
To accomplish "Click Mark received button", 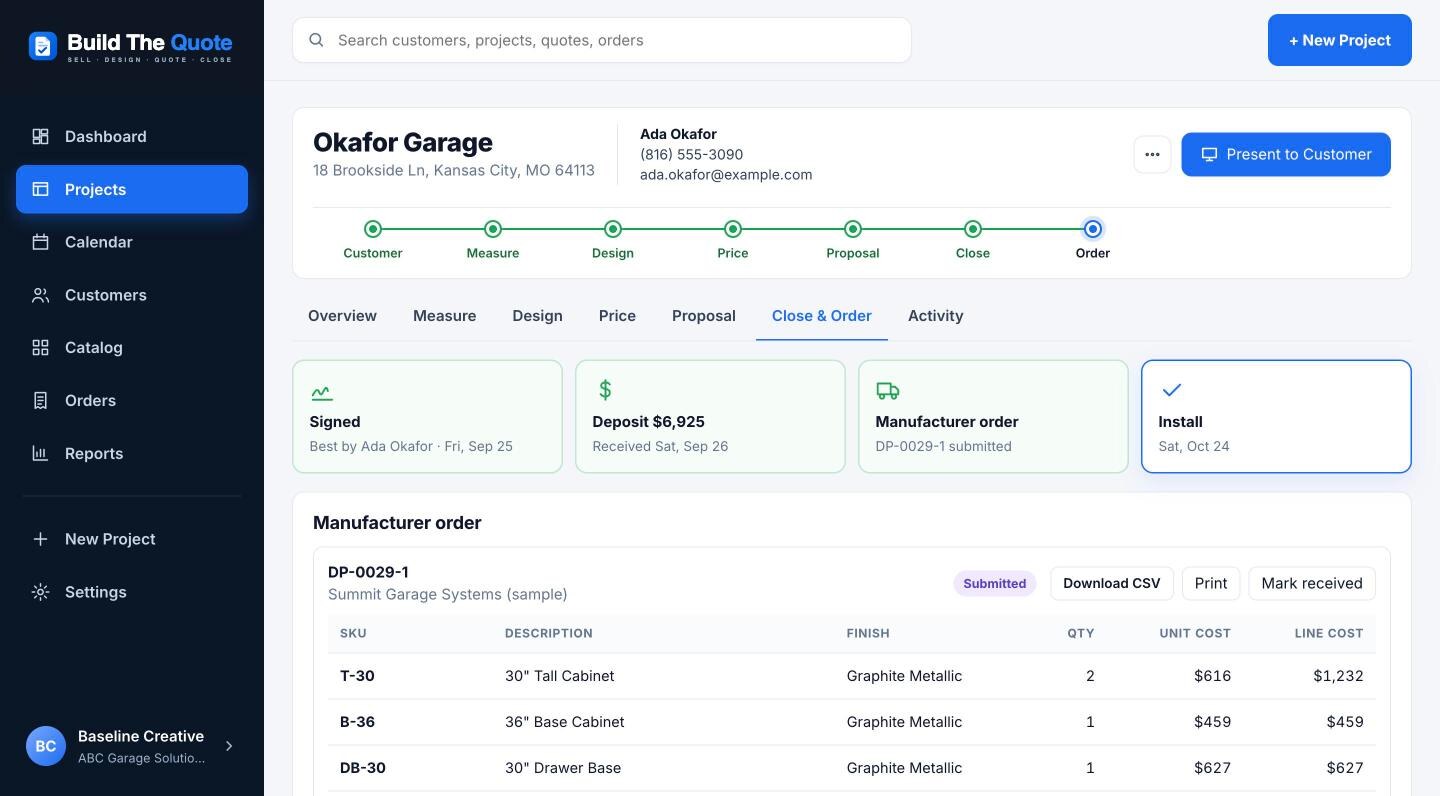I will 1312,583.
